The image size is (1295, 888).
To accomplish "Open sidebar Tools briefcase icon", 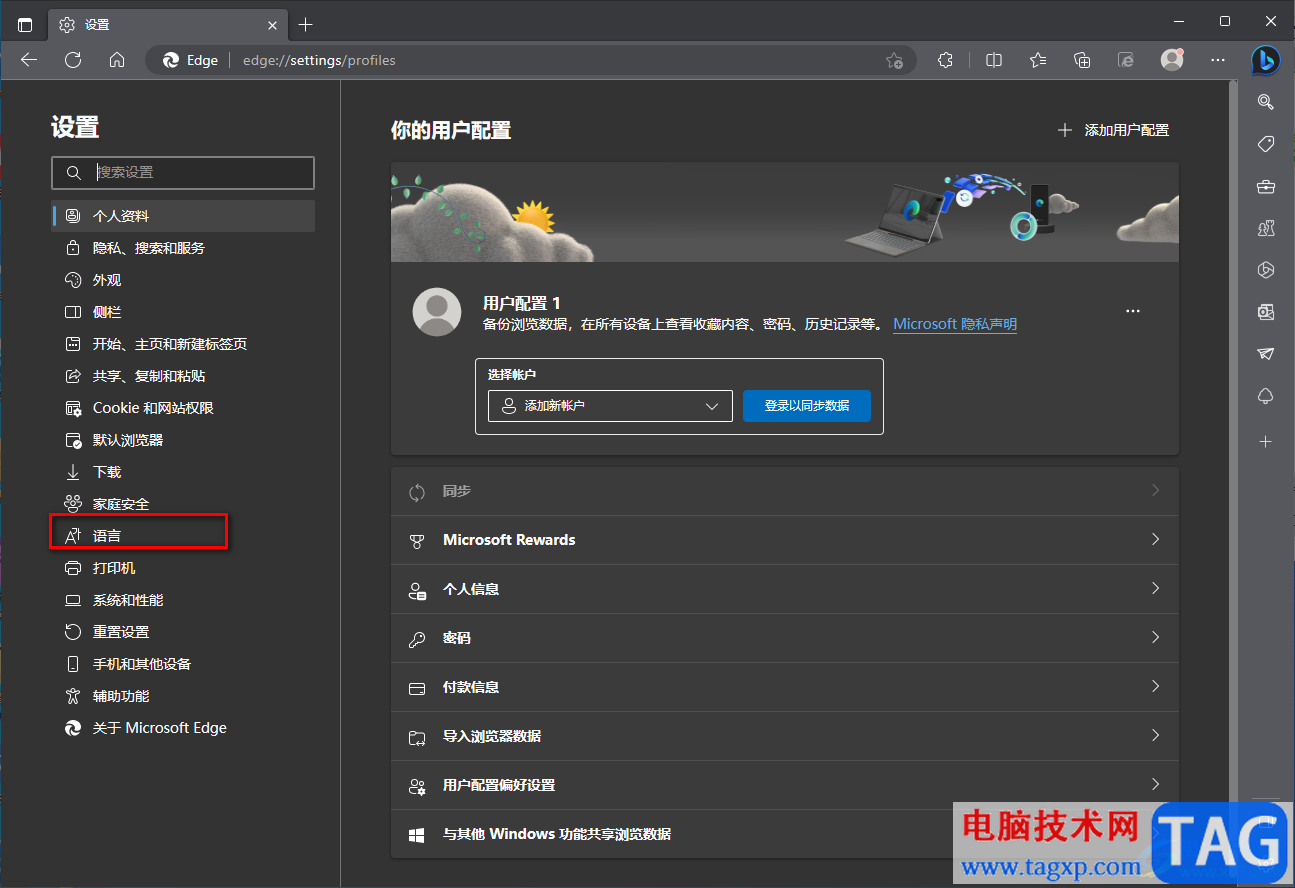I will tap(1265, 186).
